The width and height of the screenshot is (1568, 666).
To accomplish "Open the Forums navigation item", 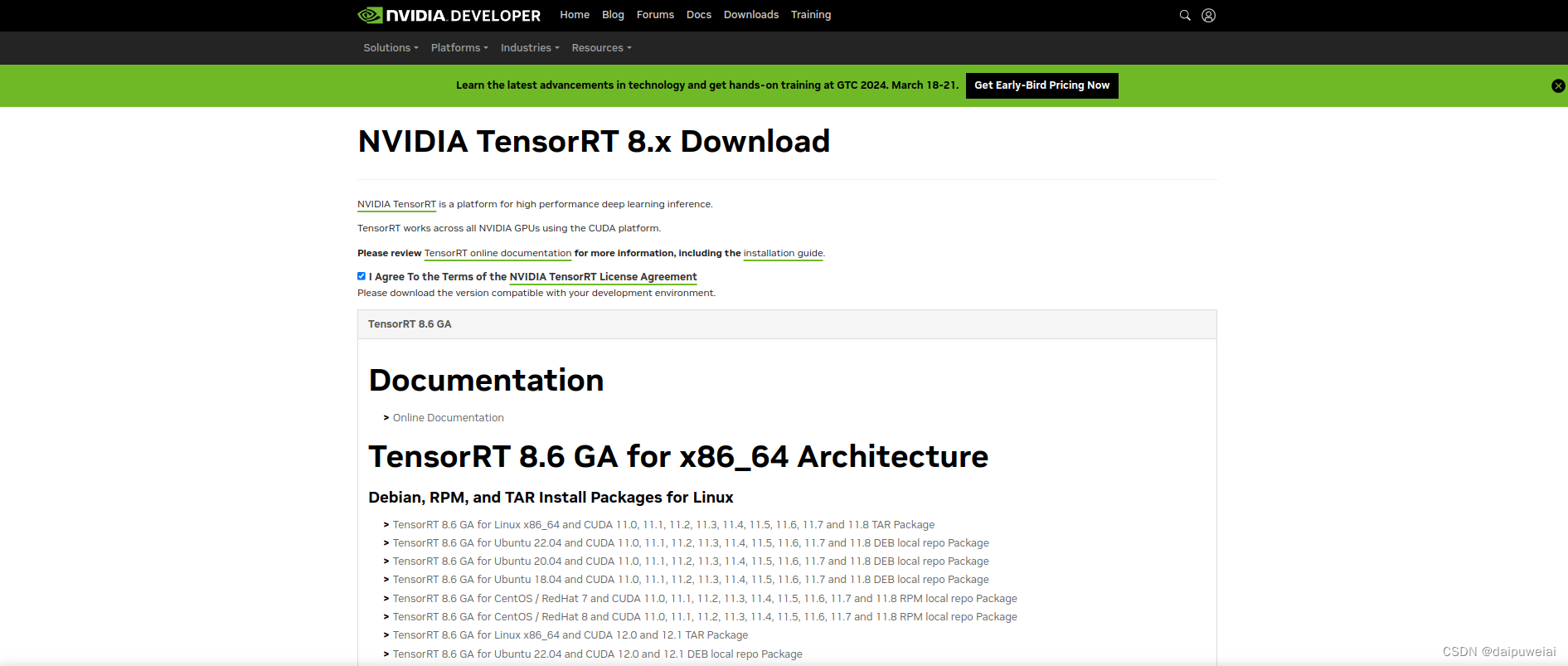I will (655, 15).
